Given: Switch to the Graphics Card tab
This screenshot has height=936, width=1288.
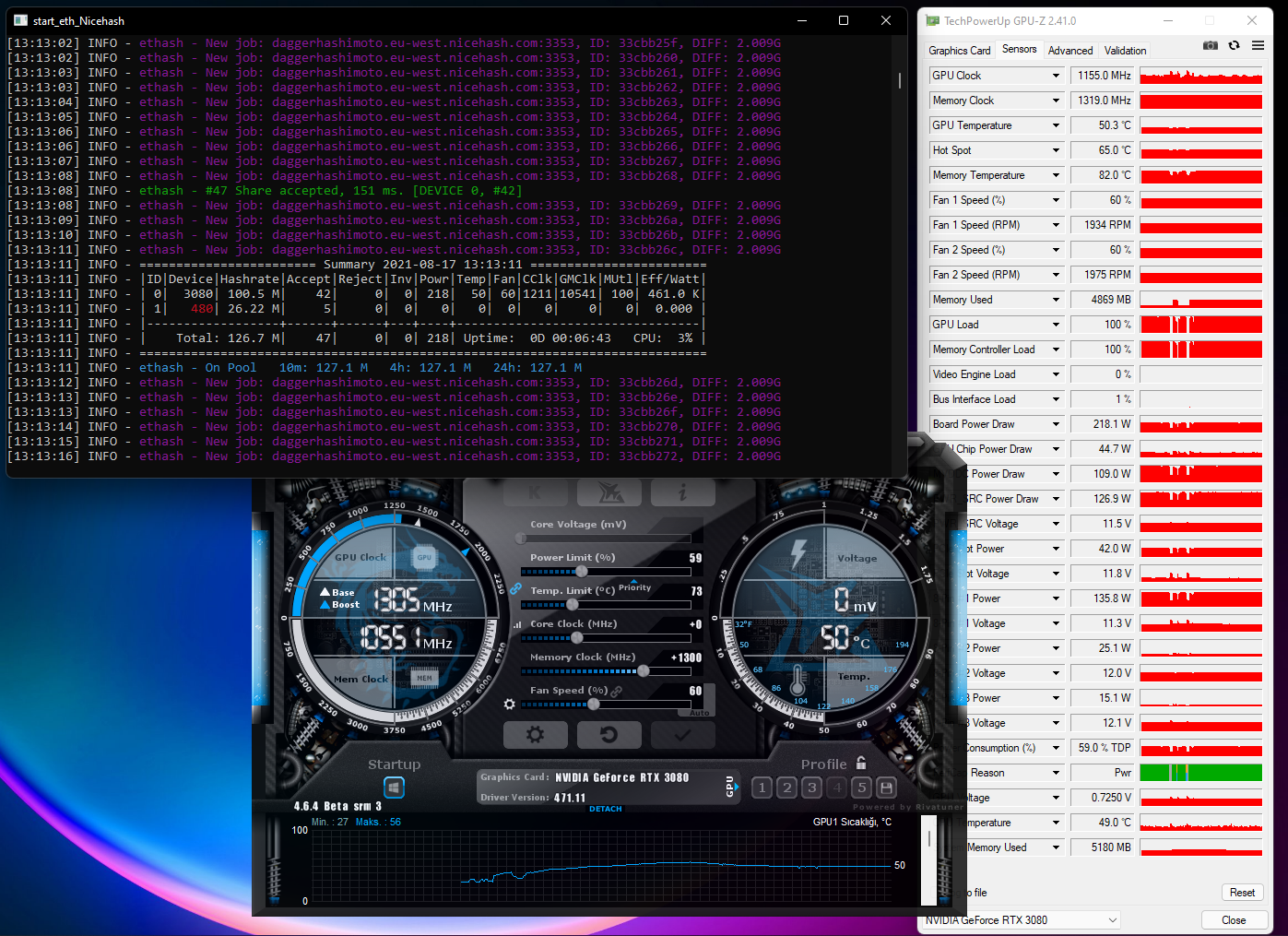Looking at the screenshot, I should click(x=959, y=51).
